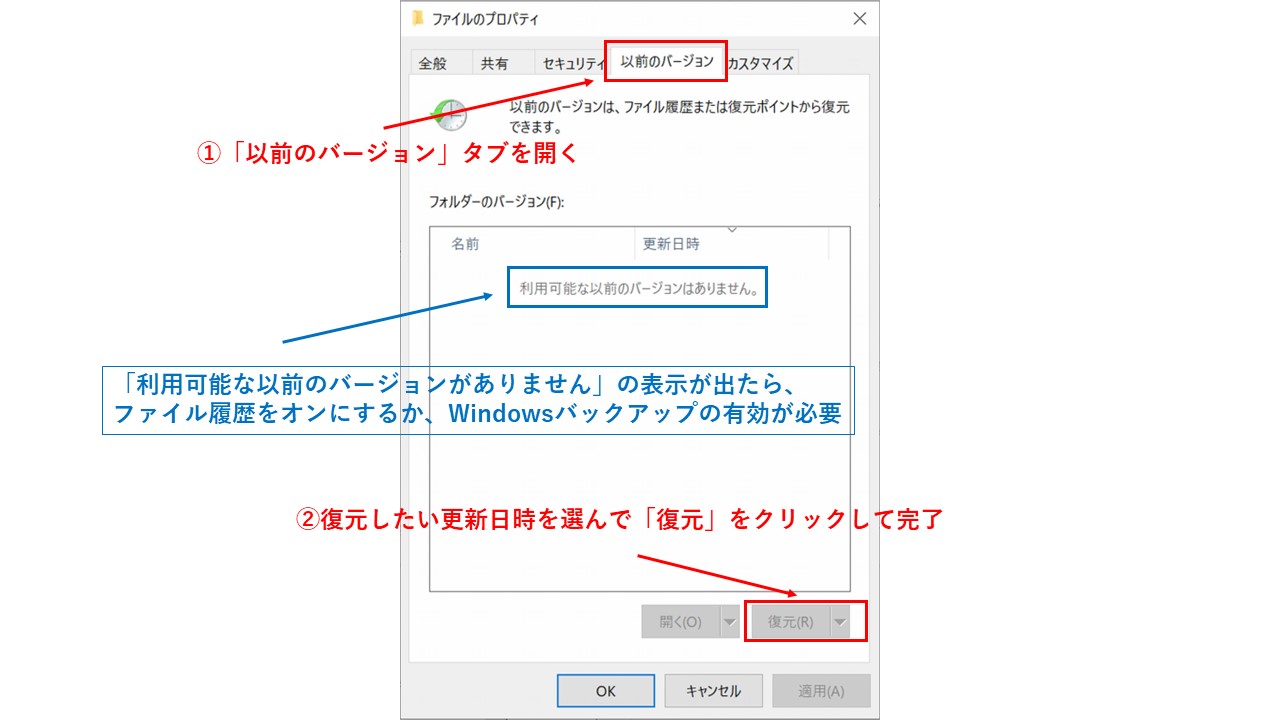Click the 復元(R) button
1280x720 pixels.
click(790, 622)
